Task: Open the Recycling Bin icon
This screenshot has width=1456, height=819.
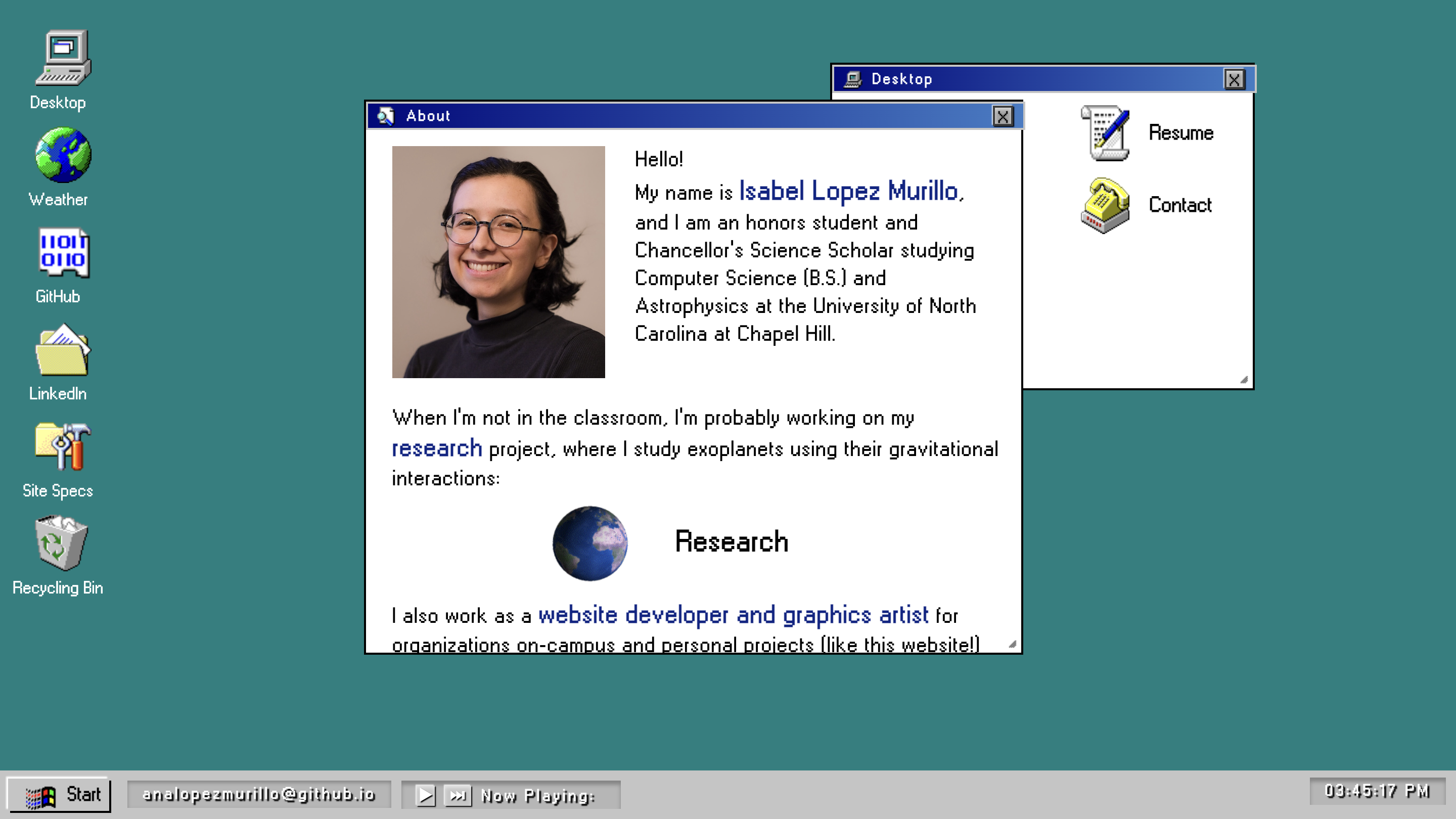Action: (x=61, y=543)
